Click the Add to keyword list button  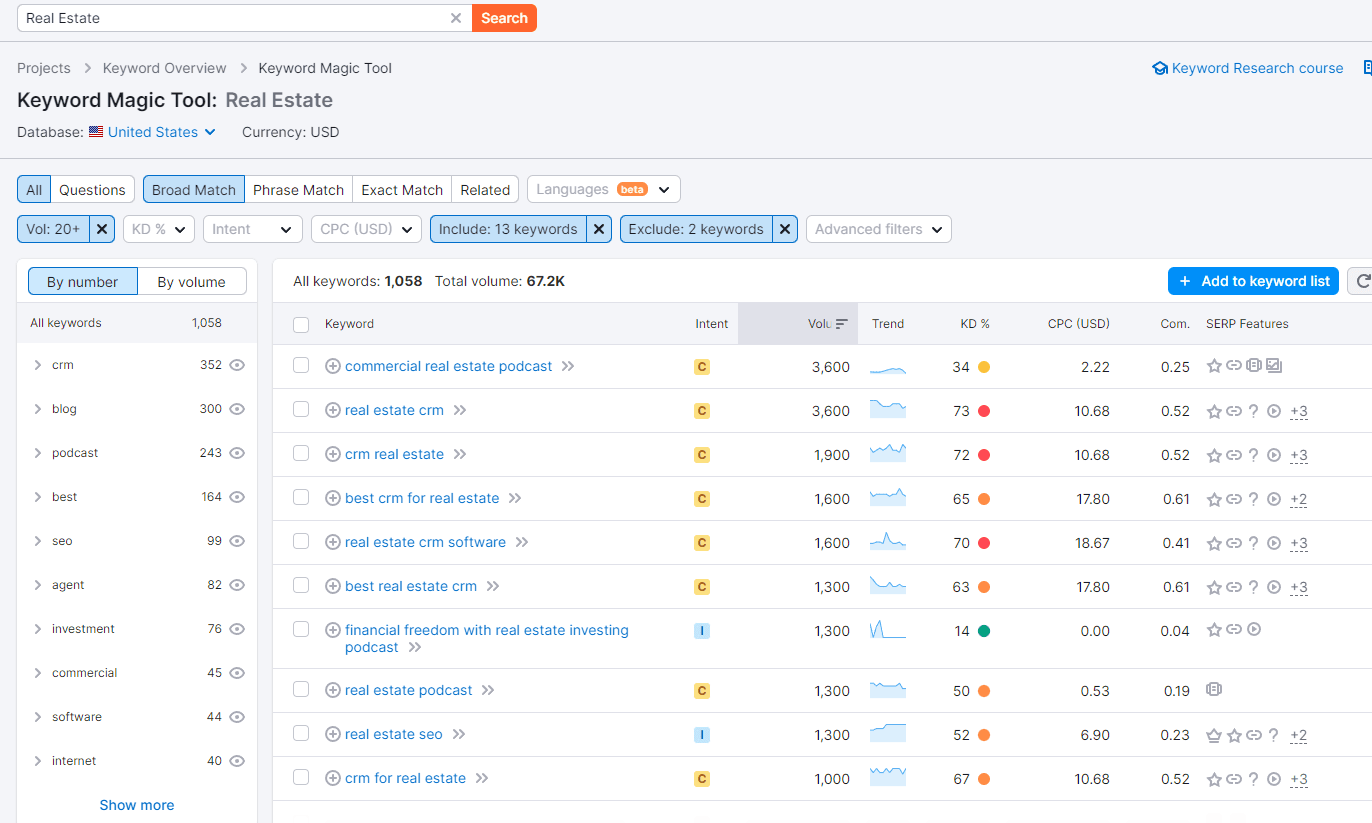pyautogui.click(x=1253, y=281)
